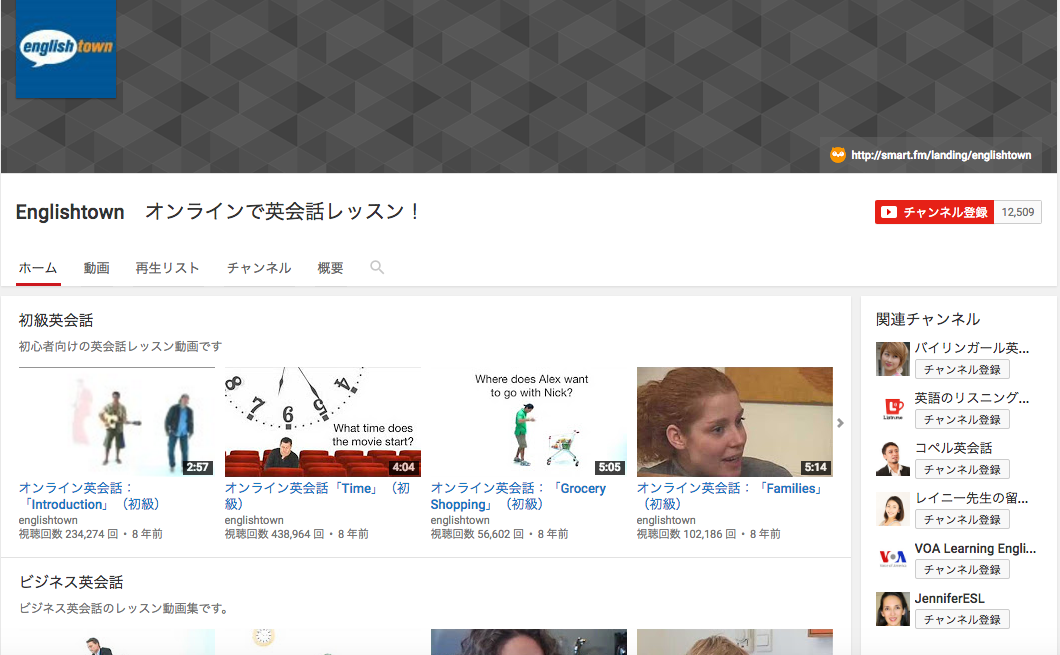The image size is (1060, 655).
Task: Click the Englishtown オンラインで英会話レッスン channel title
Action: [218, 212]
